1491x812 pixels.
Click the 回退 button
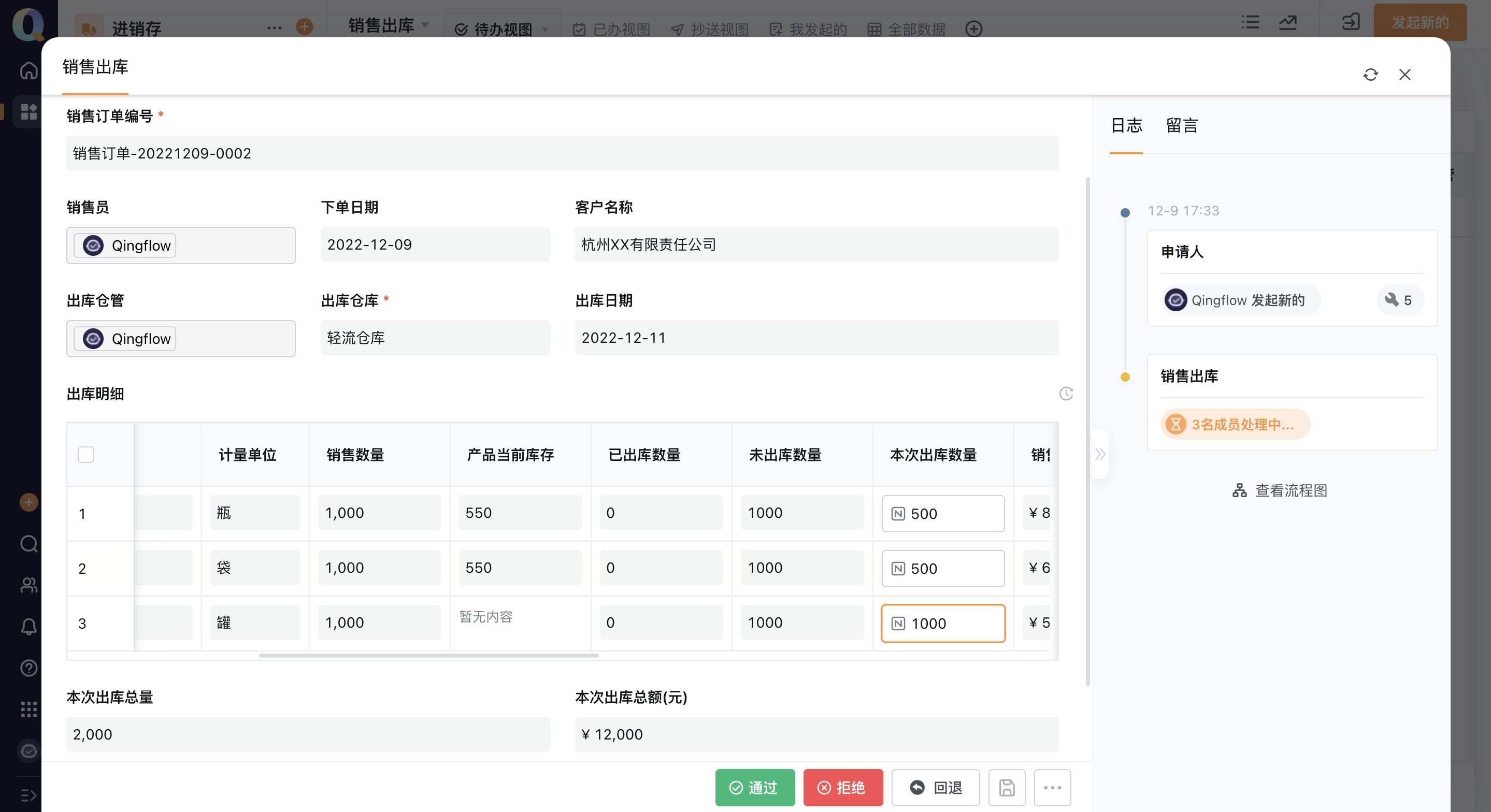point(935,787)
